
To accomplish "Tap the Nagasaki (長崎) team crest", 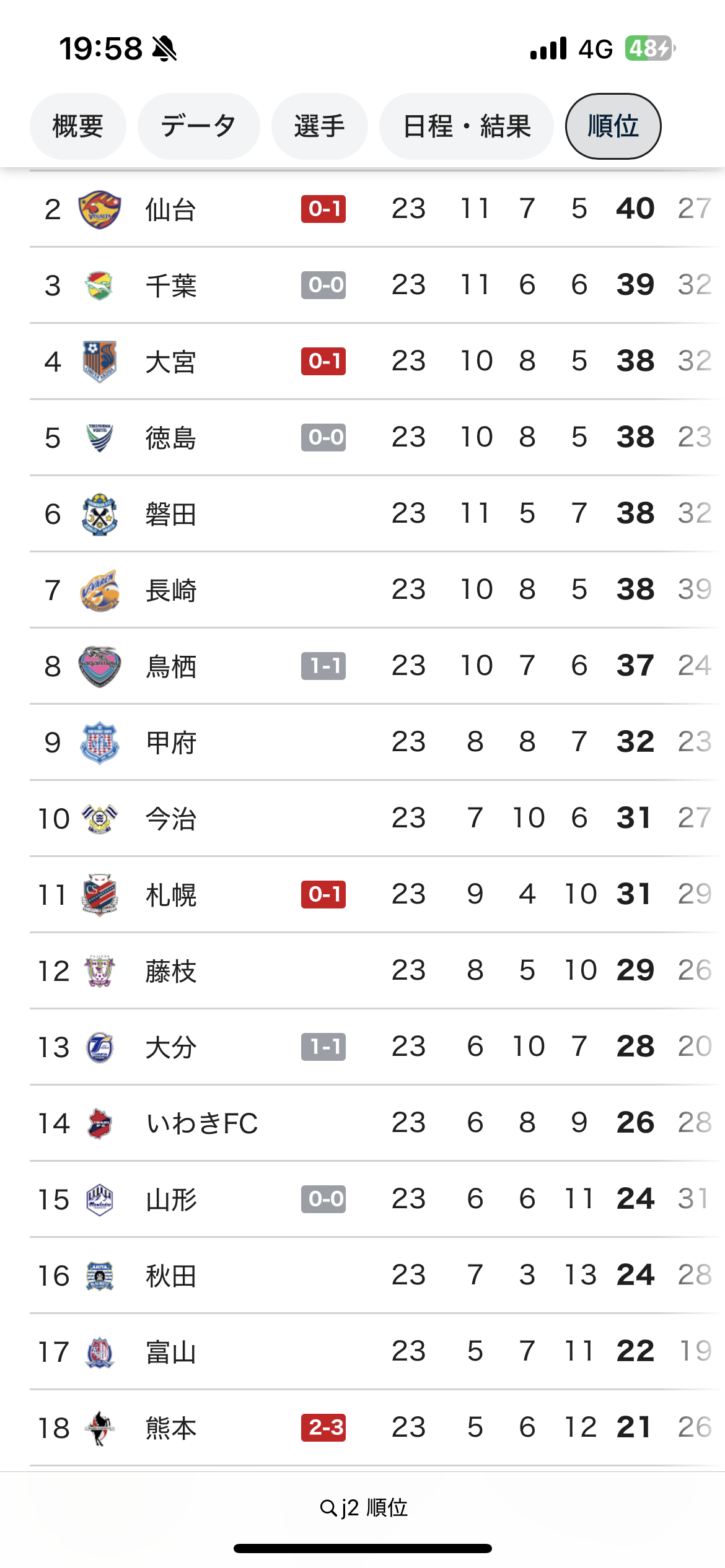I will (99, 590).
